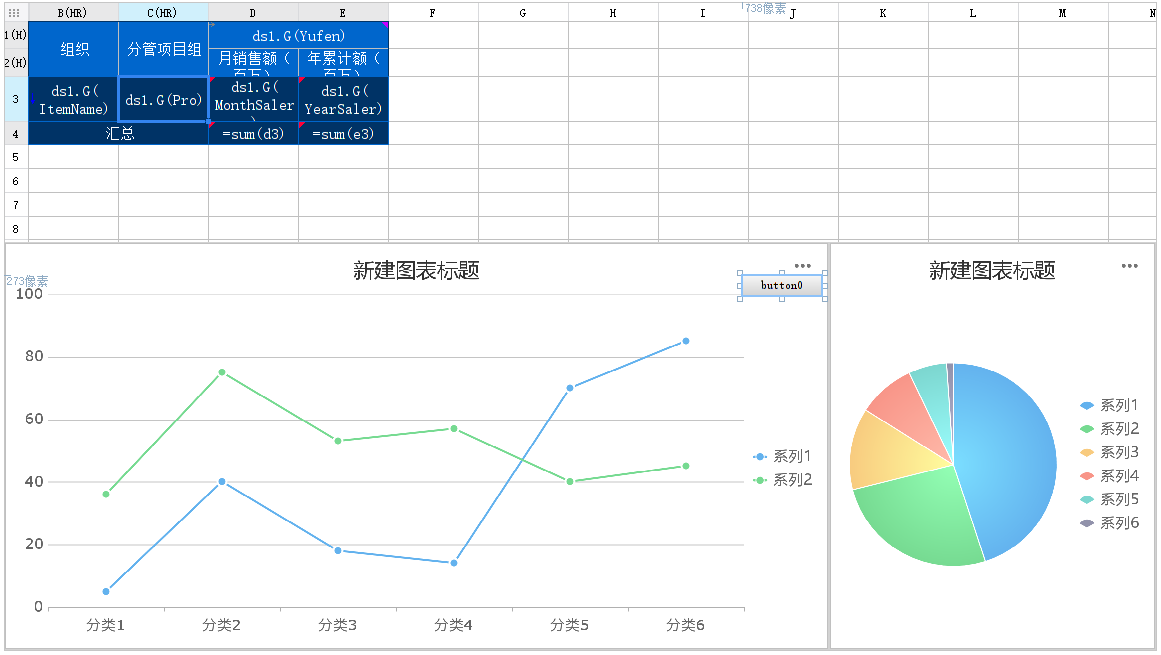Select column header E
1161x655 pixels.
pos(343,13)
